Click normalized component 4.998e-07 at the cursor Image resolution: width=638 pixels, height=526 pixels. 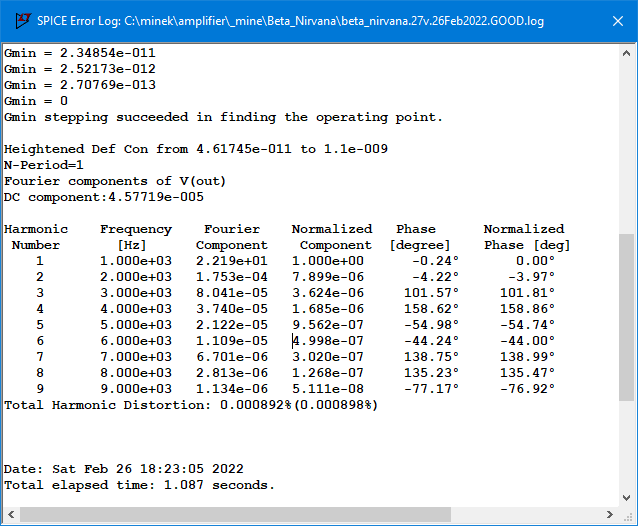click(328, 341)
